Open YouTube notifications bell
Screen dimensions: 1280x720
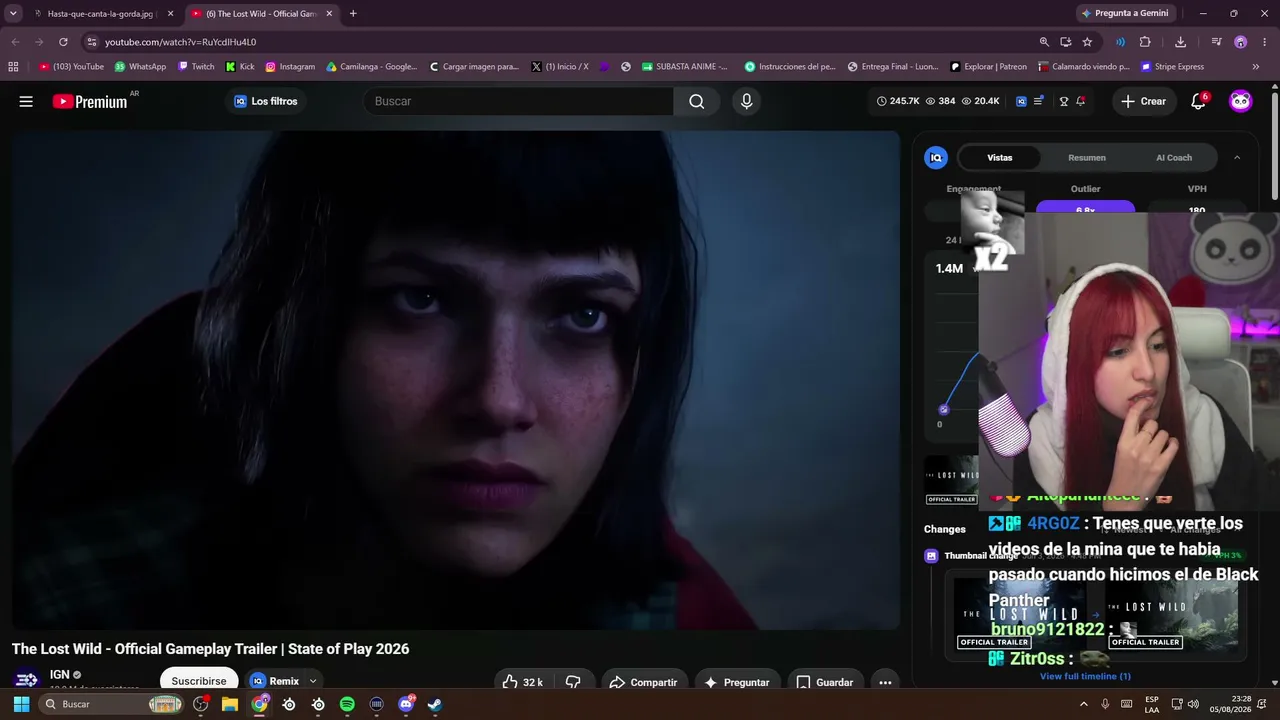click(x=1198, y=101)
